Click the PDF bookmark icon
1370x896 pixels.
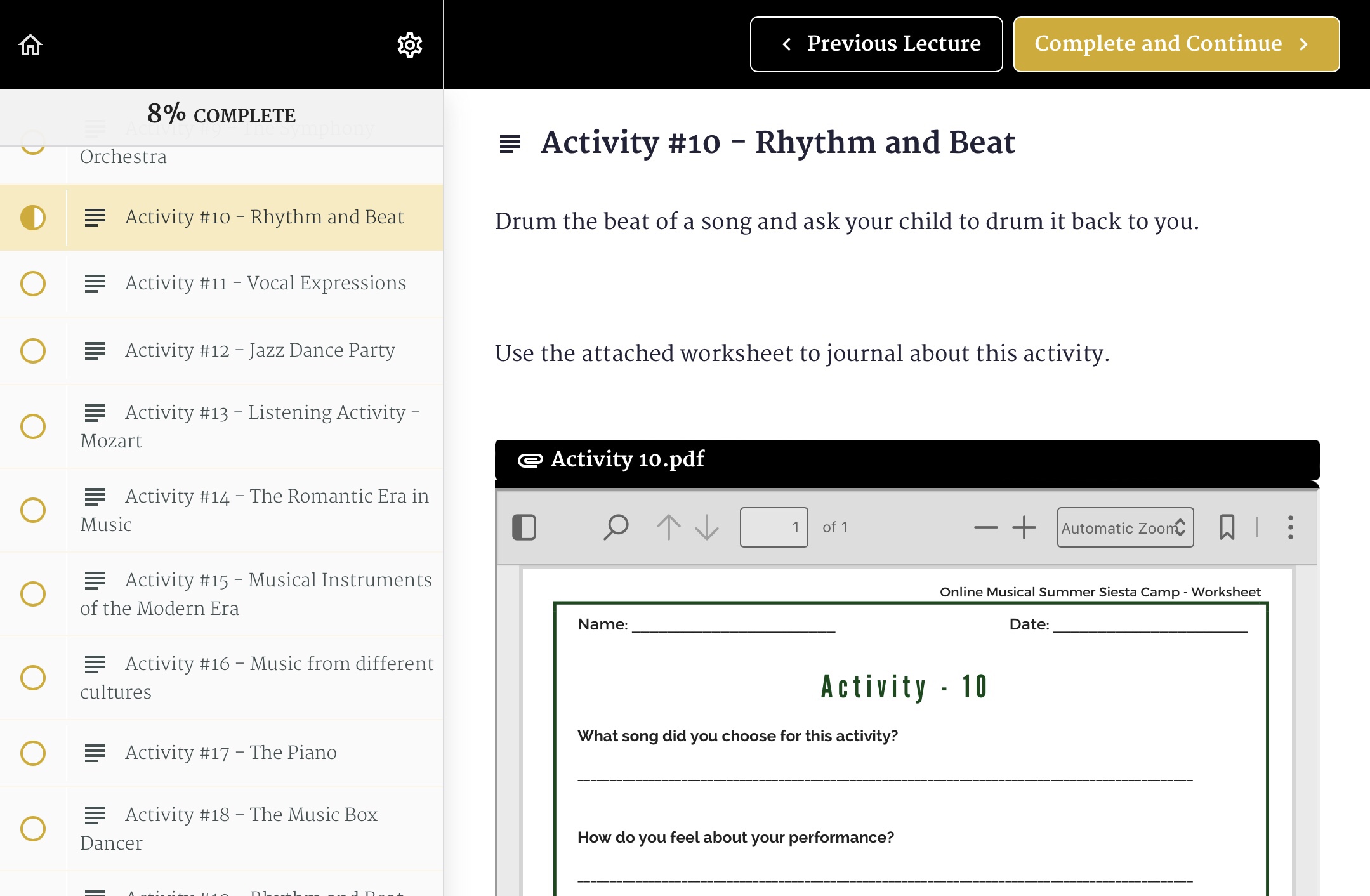pyautogui.click(x=1227, y=527)
